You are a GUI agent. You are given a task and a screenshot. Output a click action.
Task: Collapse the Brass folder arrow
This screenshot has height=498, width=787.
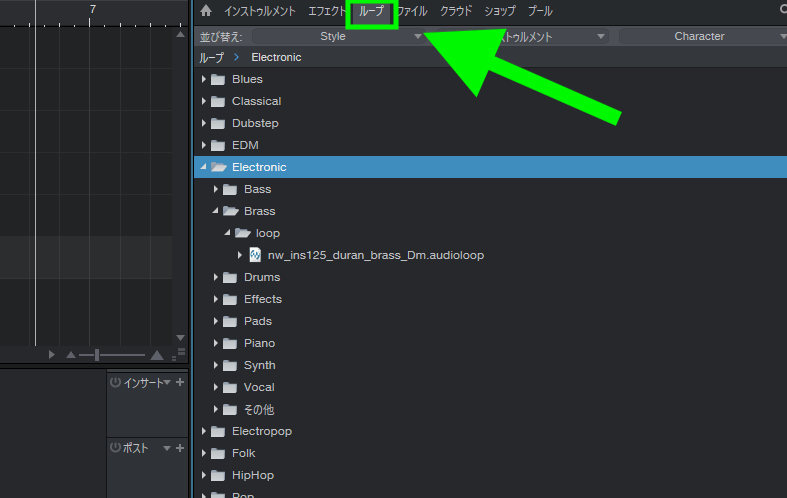point(215,211)
